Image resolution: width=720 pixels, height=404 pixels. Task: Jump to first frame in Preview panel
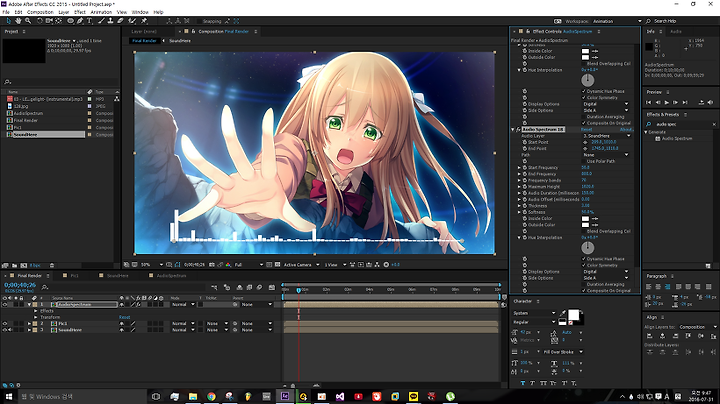coord(649,103)
